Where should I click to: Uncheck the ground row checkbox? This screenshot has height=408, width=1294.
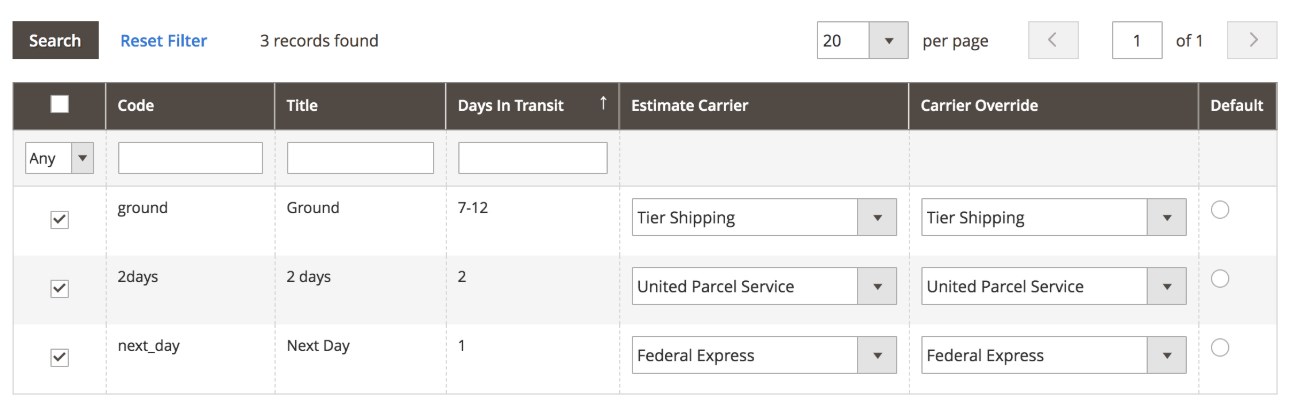pyautogui.click(x=59, y=221)
